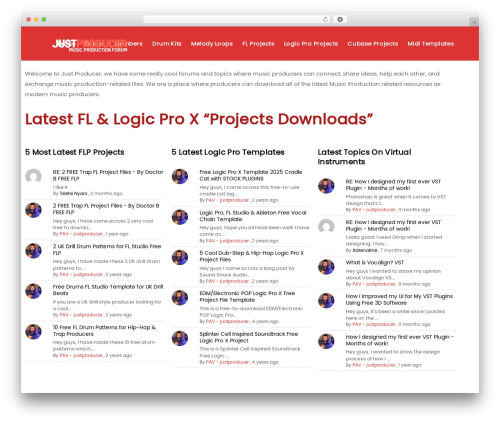Open Cubase Projects menu item
Viewport: 500px width, 423px height.
tap(373, 44)
